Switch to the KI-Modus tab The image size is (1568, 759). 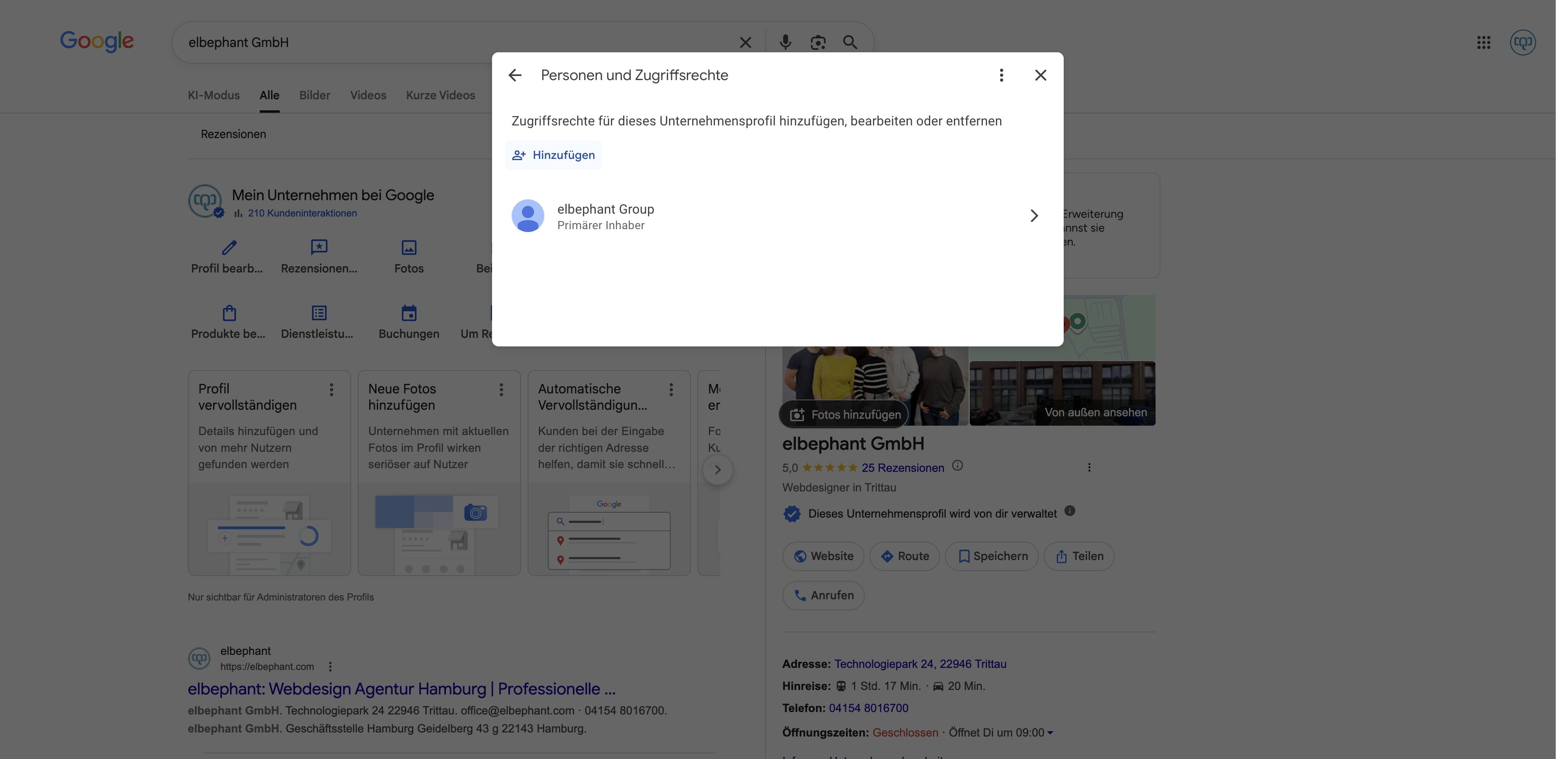pyautogui.click(x=214, y=95)
